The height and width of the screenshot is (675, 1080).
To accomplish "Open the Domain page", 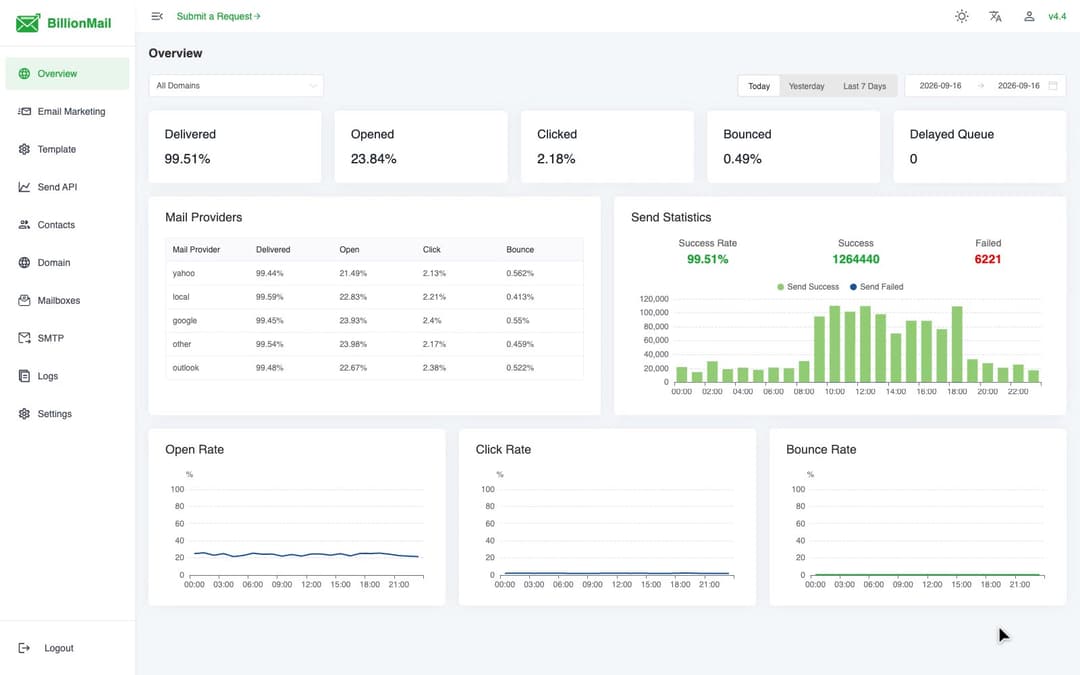I will tap(68, 262).
